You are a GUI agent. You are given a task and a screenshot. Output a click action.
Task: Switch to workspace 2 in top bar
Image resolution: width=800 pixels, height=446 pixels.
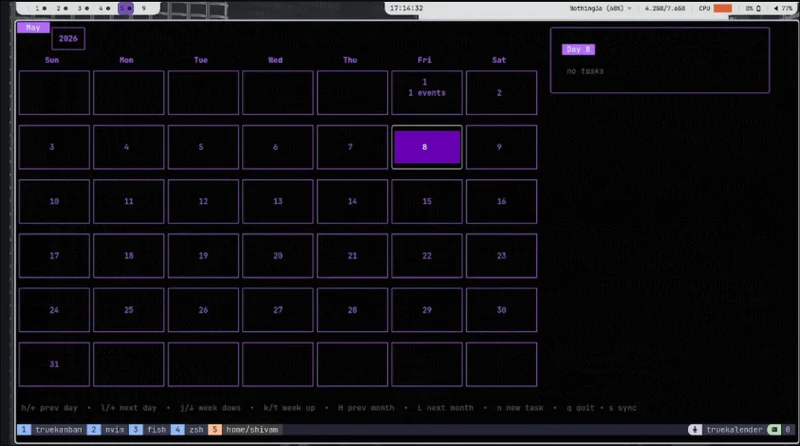click(62, 8)
